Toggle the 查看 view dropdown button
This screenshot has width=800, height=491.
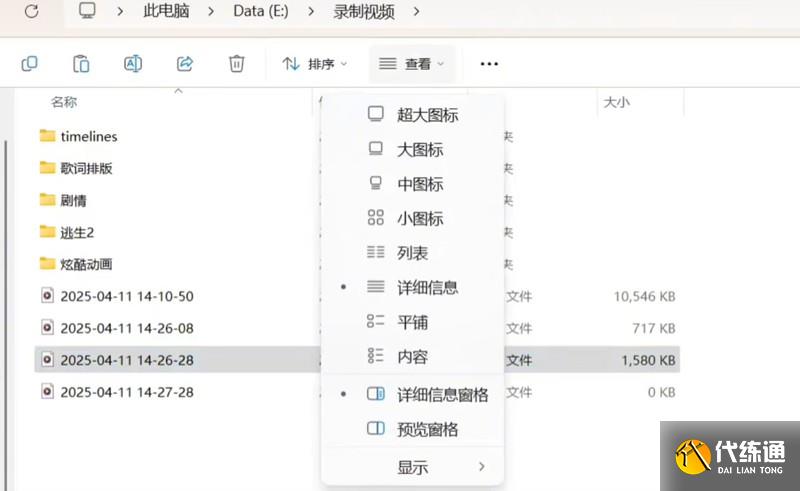click(412, 64)
